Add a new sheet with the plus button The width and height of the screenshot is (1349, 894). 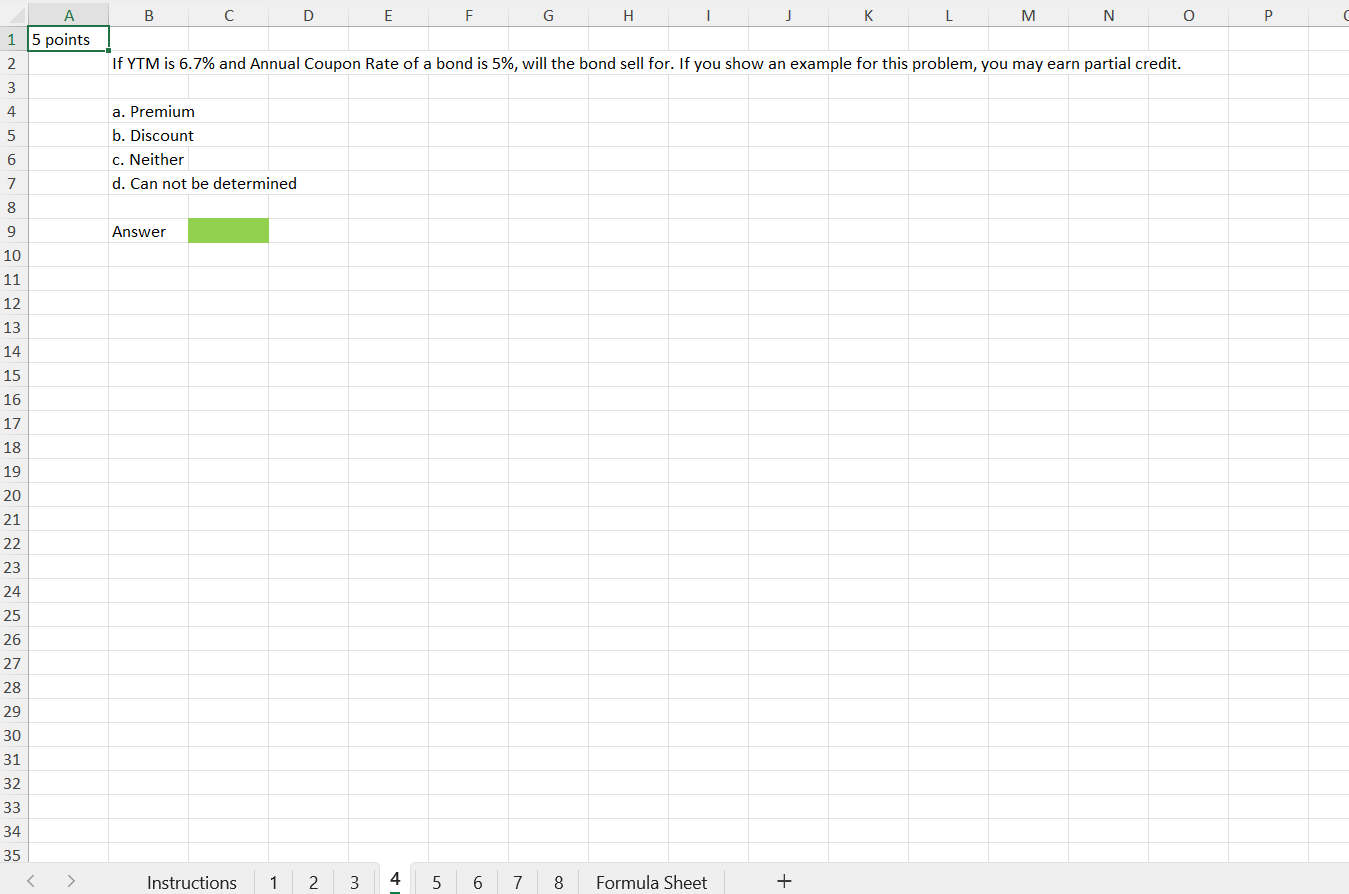click(784, 881)
